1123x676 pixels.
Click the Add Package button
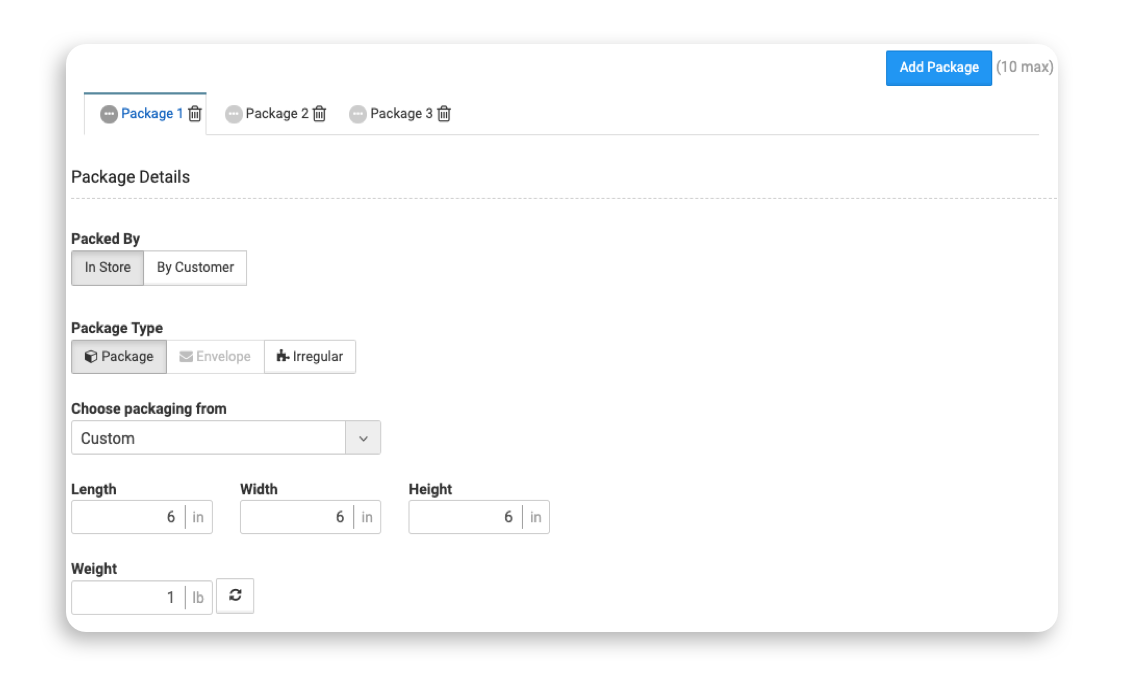(939, 68)
